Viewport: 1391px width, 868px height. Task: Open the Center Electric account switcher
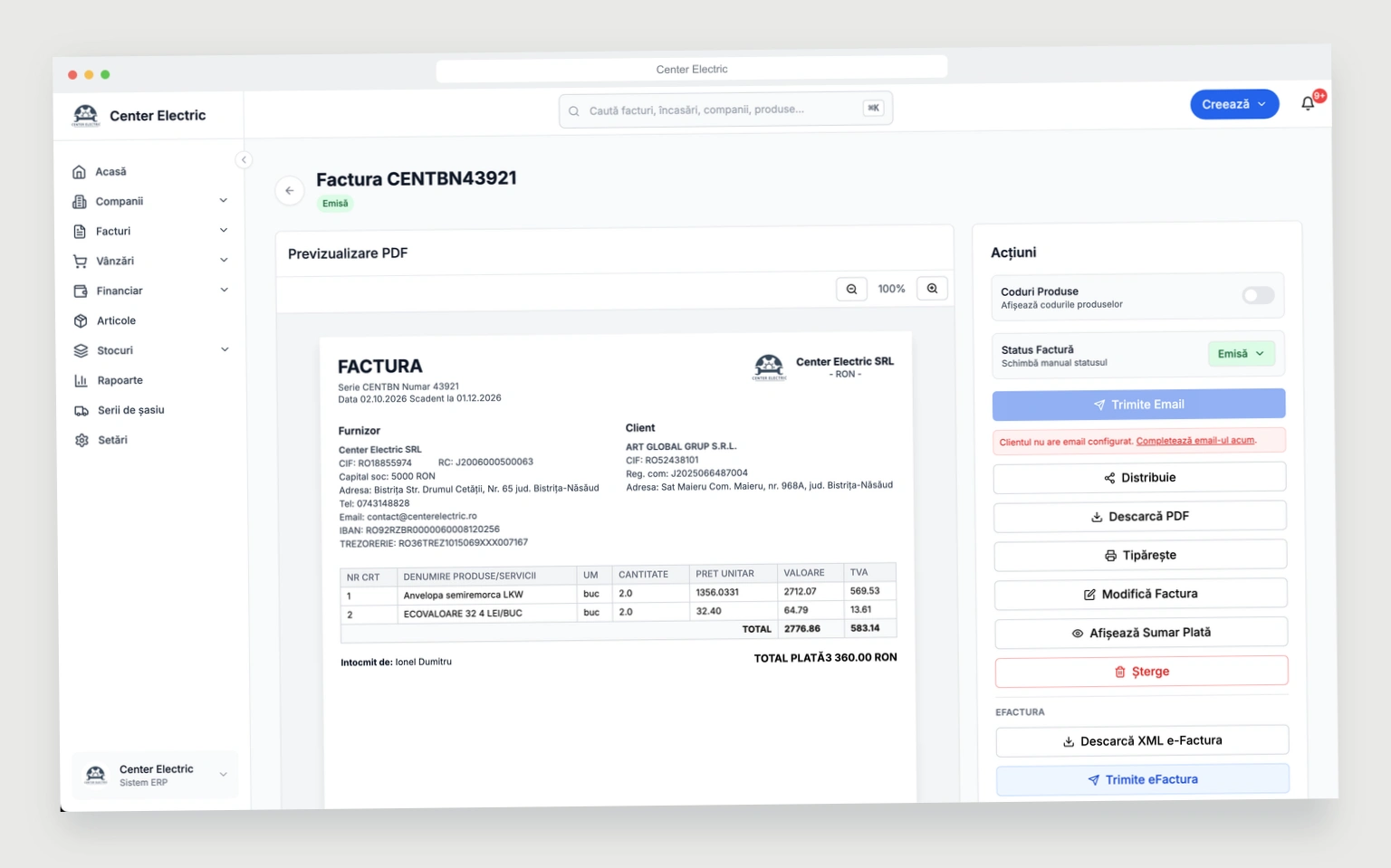(155, 775)
